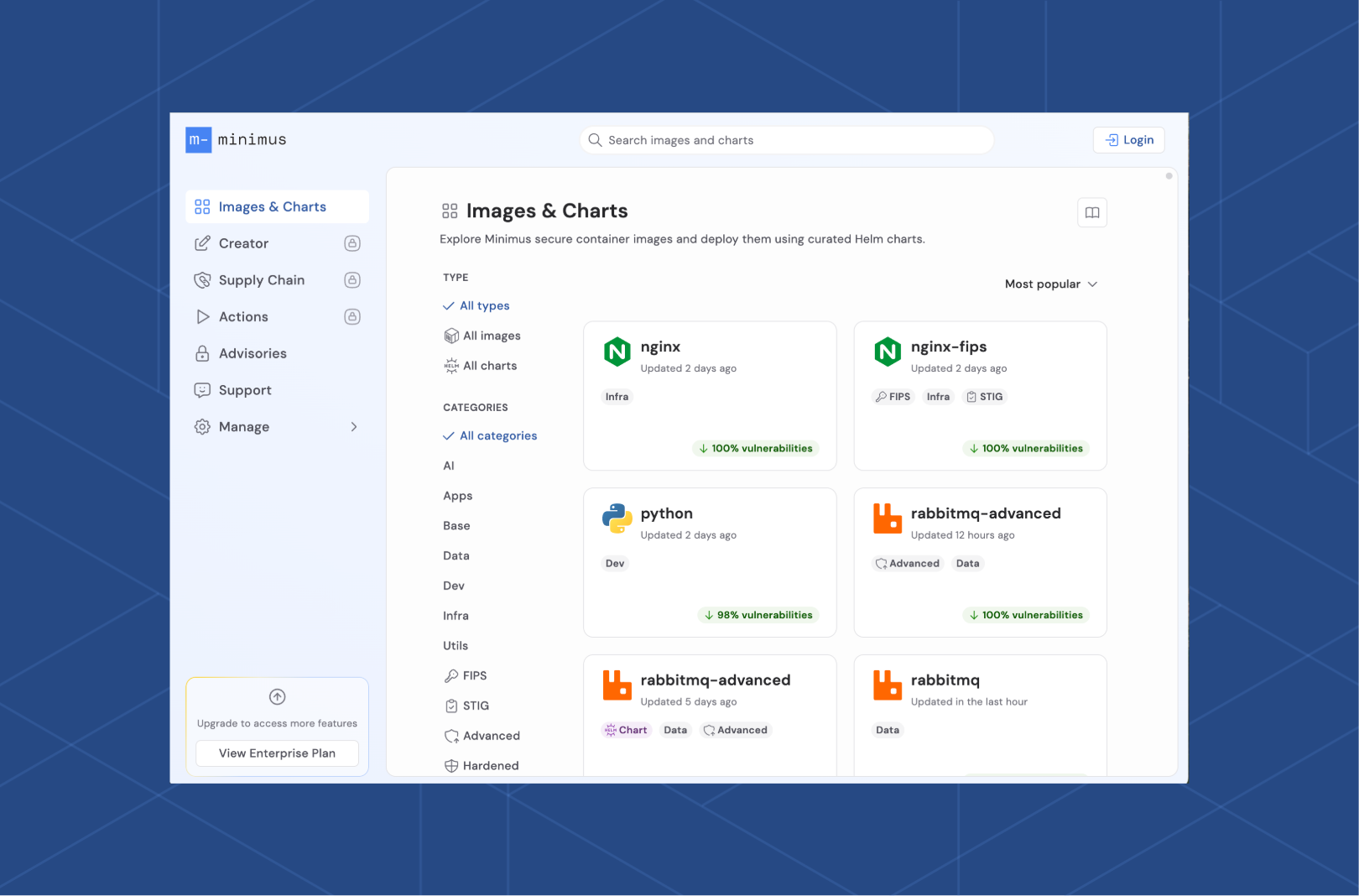Click the Infra tag on the nginx card
1359x896 pixels.
[617, 397]
